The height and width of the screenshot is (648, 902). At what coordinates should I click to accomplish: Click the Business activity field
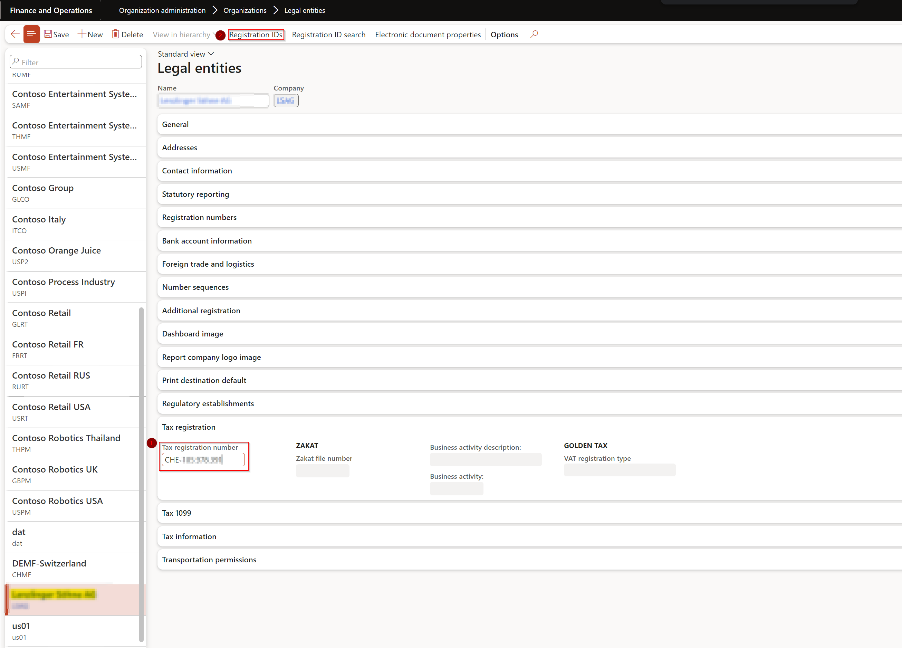point(457,489)
